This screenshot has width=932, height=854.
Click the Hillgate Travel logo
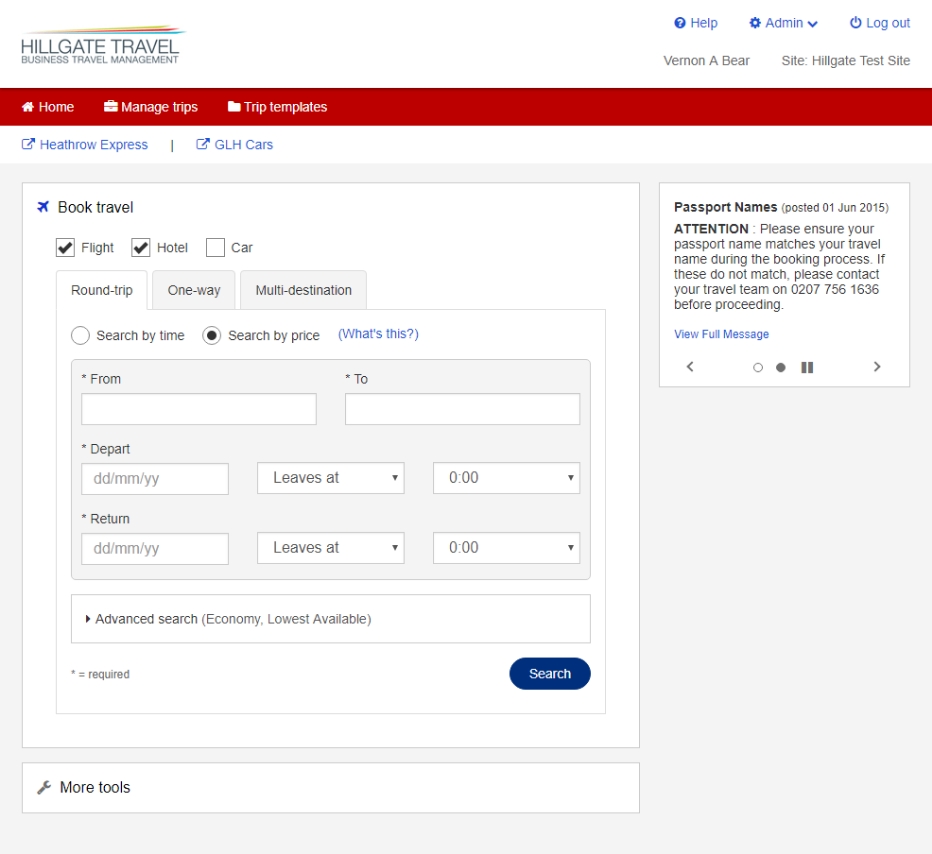(102, 46)
